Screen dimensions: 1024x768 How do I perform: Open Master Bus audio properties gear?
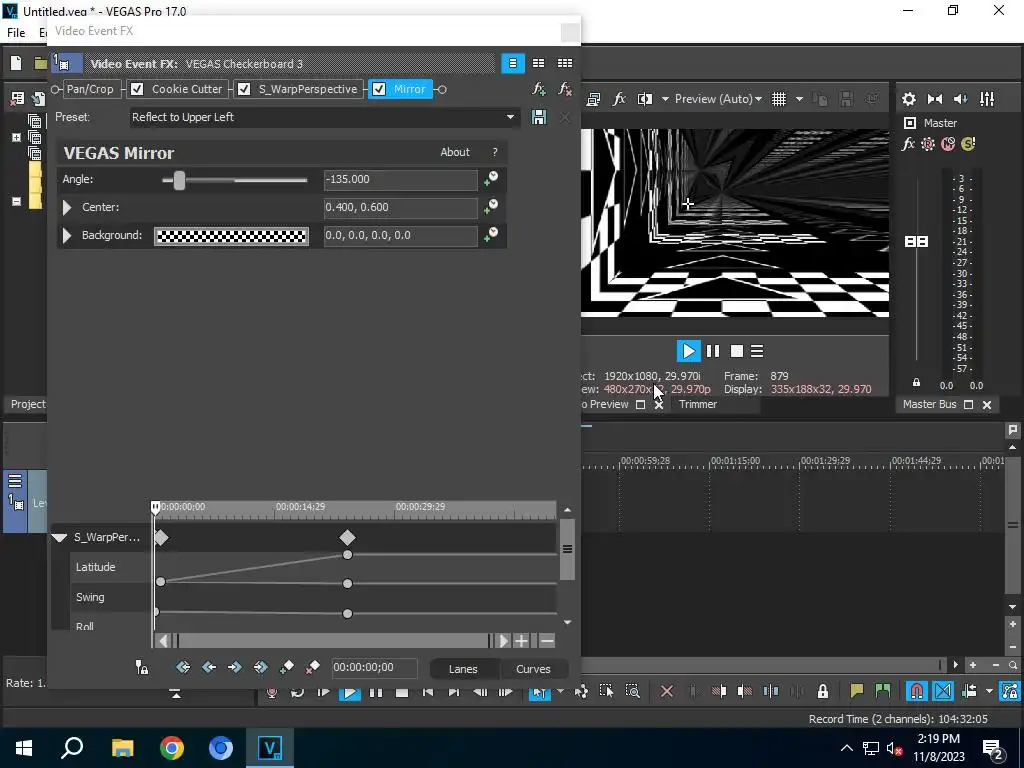click(x=908, y=99)
